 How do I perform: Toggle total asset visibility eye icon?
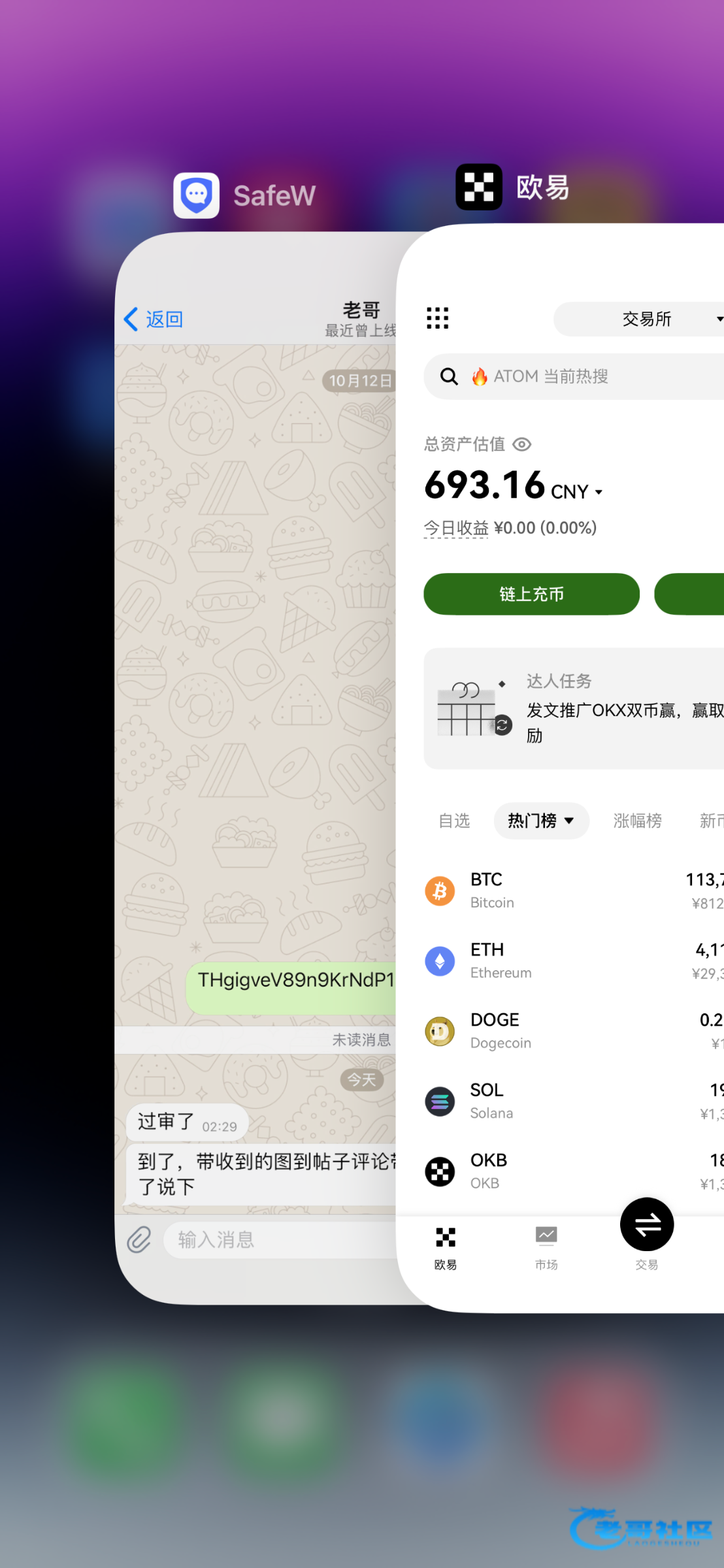522,444
